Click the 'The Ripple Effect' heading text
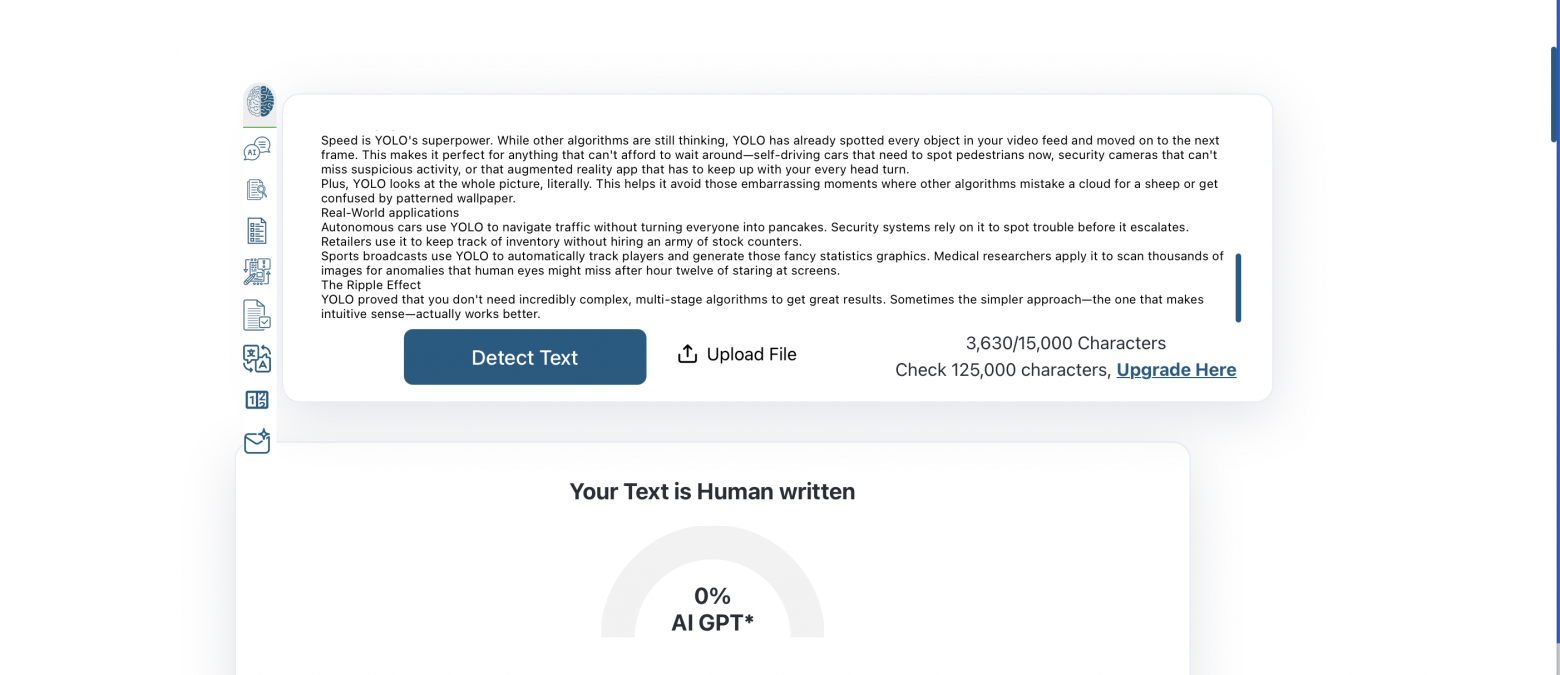1560x675 pixels. point(371,285)
